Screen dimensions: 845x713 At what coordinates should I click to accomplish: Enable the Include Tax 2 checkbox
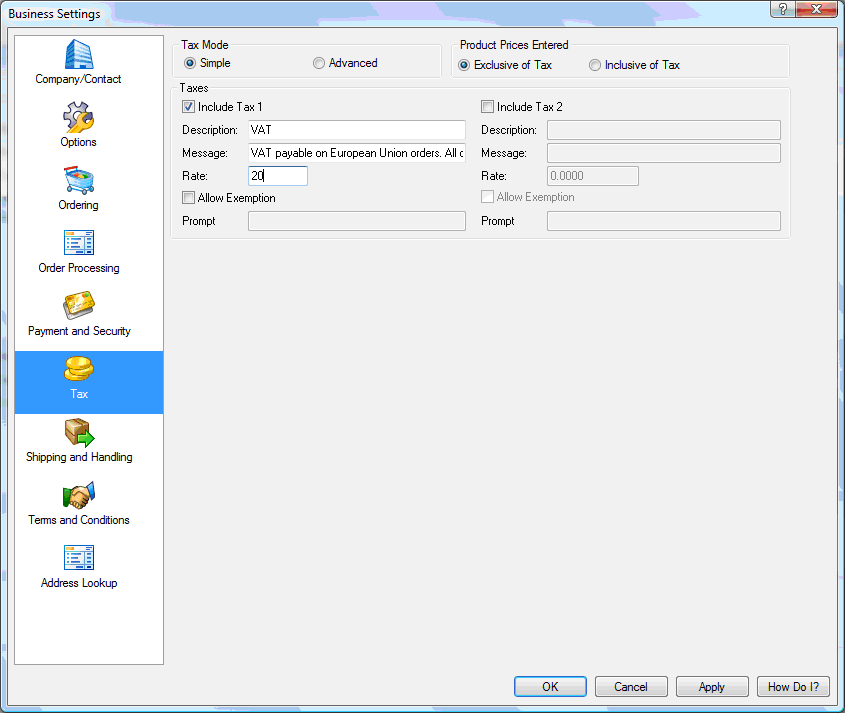click(488, 107)
